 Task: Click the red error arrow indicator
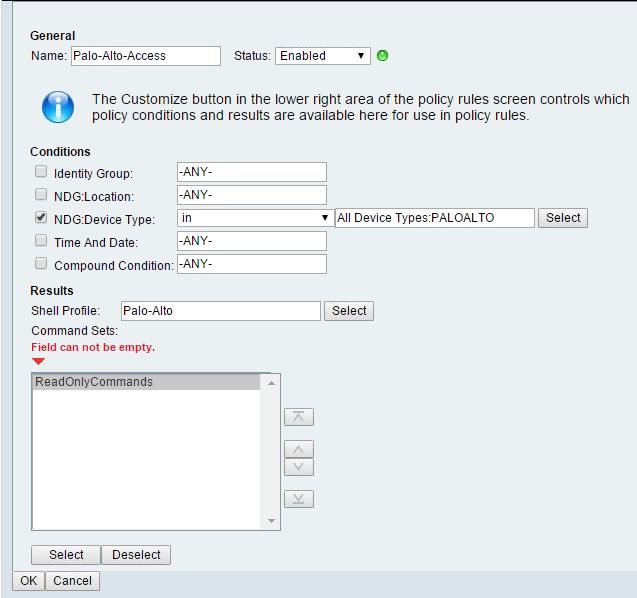(x=38, y=361)
